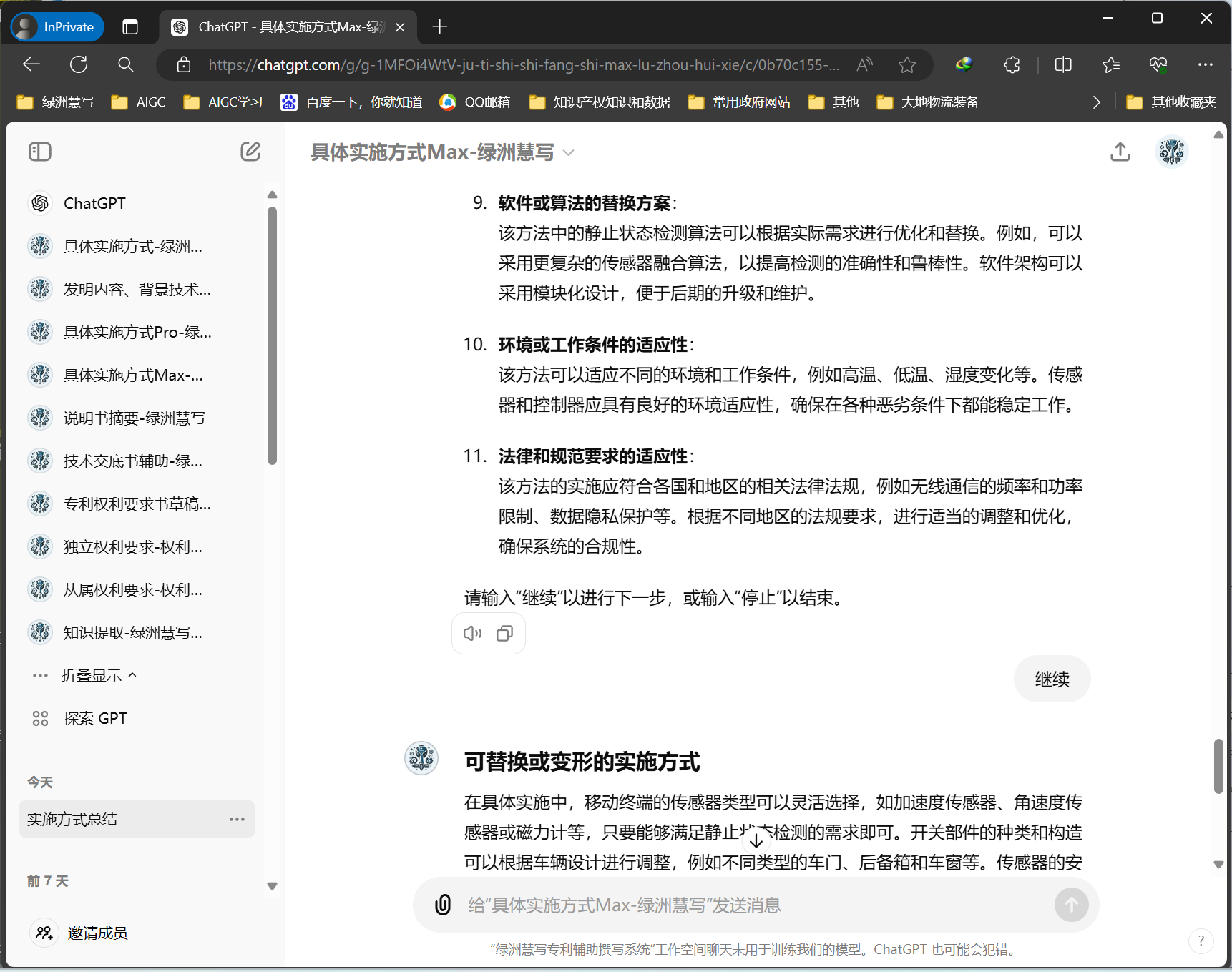Send the message with the arrow icon
1232x972 pixels.
tap(1071, 905)
